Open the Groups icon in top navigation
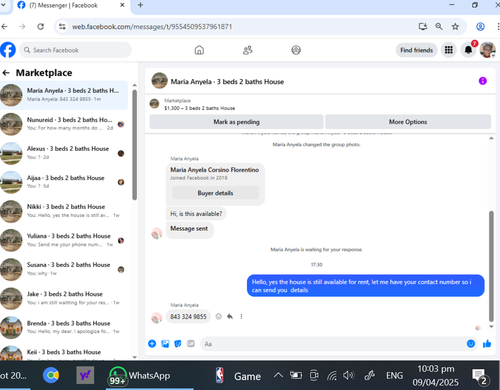Screen dimensions: 500x390 (296, 50)
